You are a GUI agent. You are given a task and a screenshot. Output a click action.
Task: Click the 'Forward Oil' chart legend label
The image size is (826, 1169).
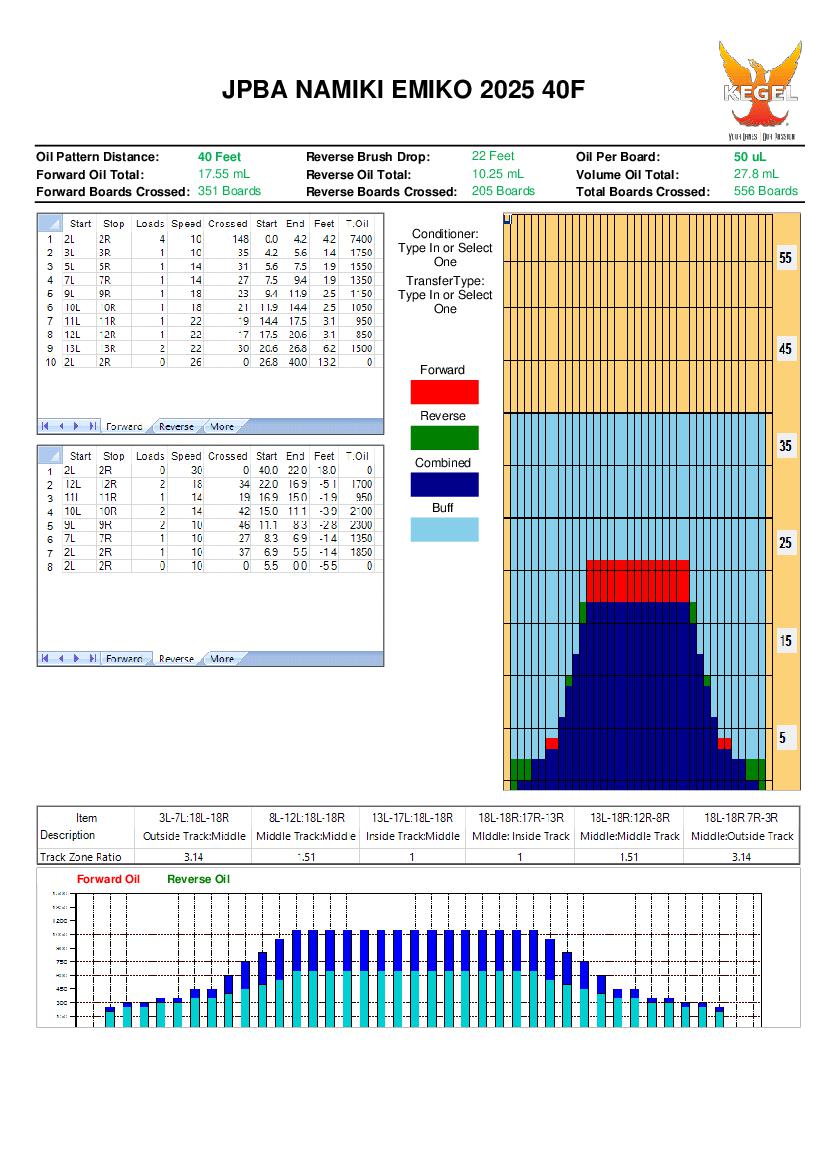pos(108,879)
